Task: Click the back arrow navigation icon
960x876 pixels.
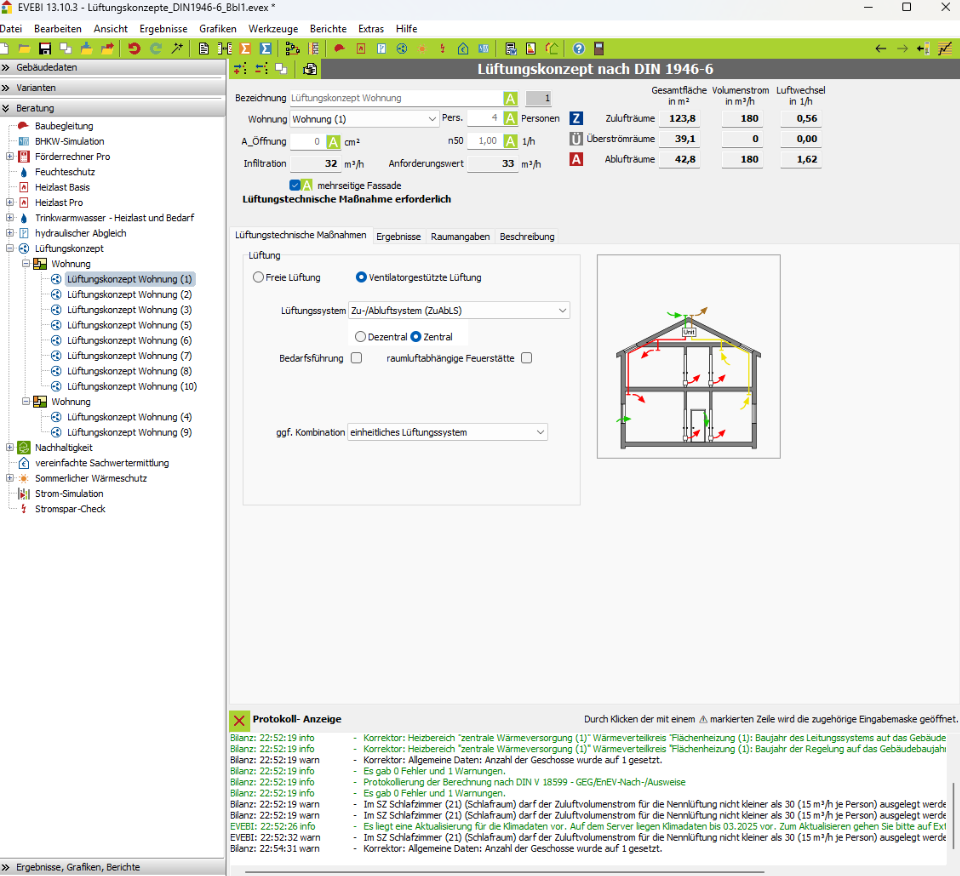Action: coord(880,48)
